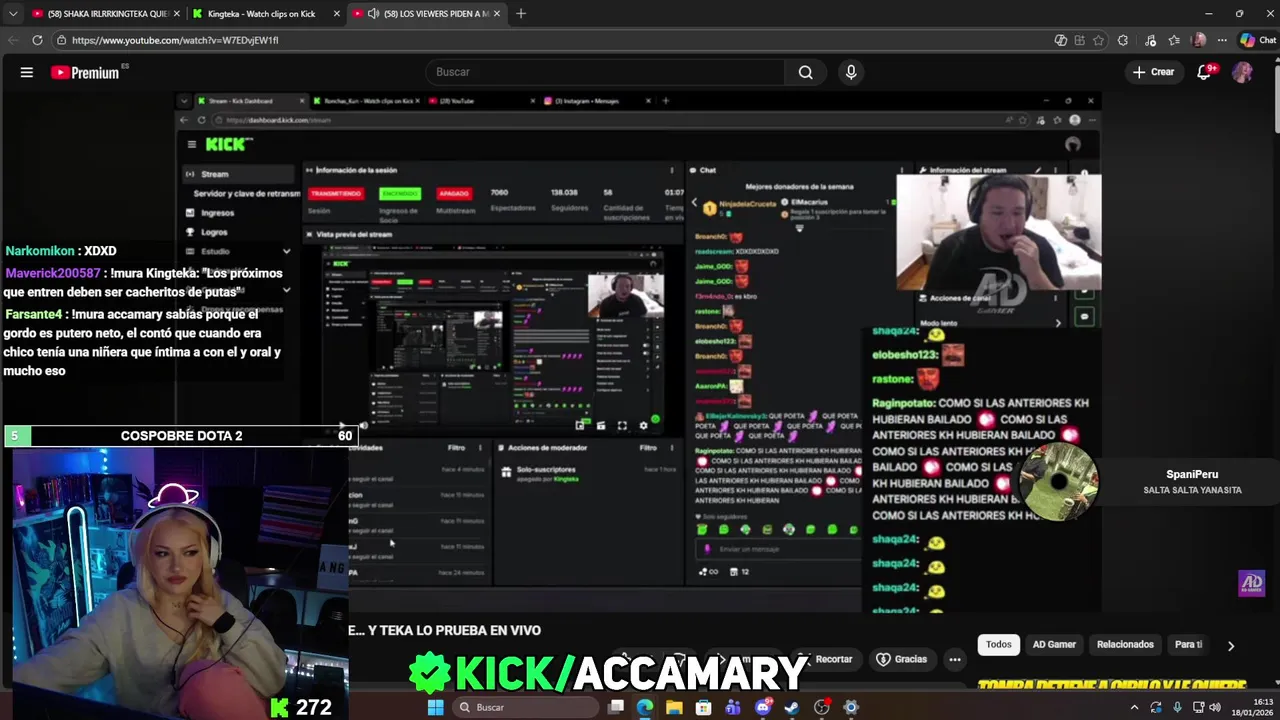Open Settings gear app from the taskbar

click(x=851, y=707)
